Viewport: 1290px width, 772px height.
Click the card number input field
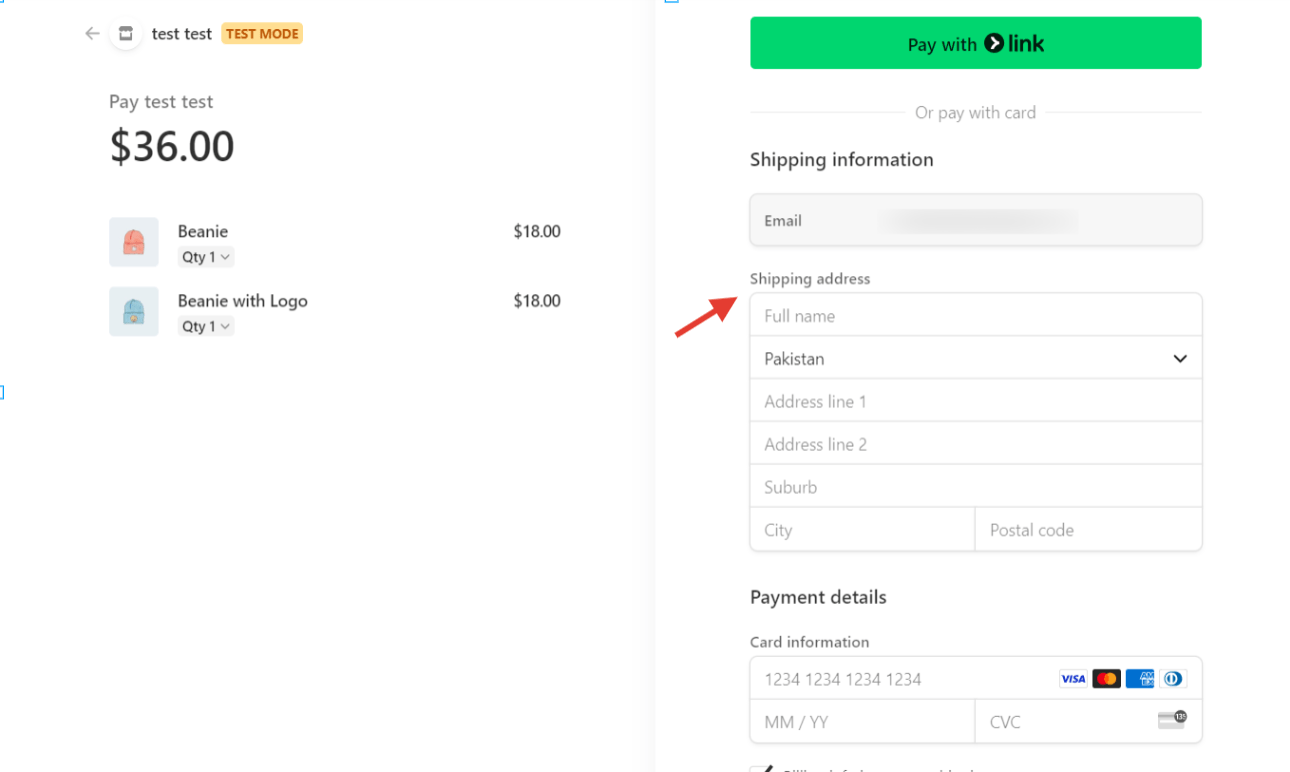point(900,679)
